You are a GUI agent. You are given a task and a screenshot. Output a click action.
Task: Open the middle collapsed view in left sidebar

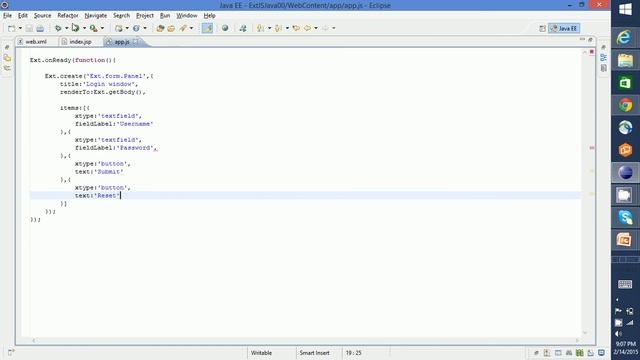click(x=7, y=58)
